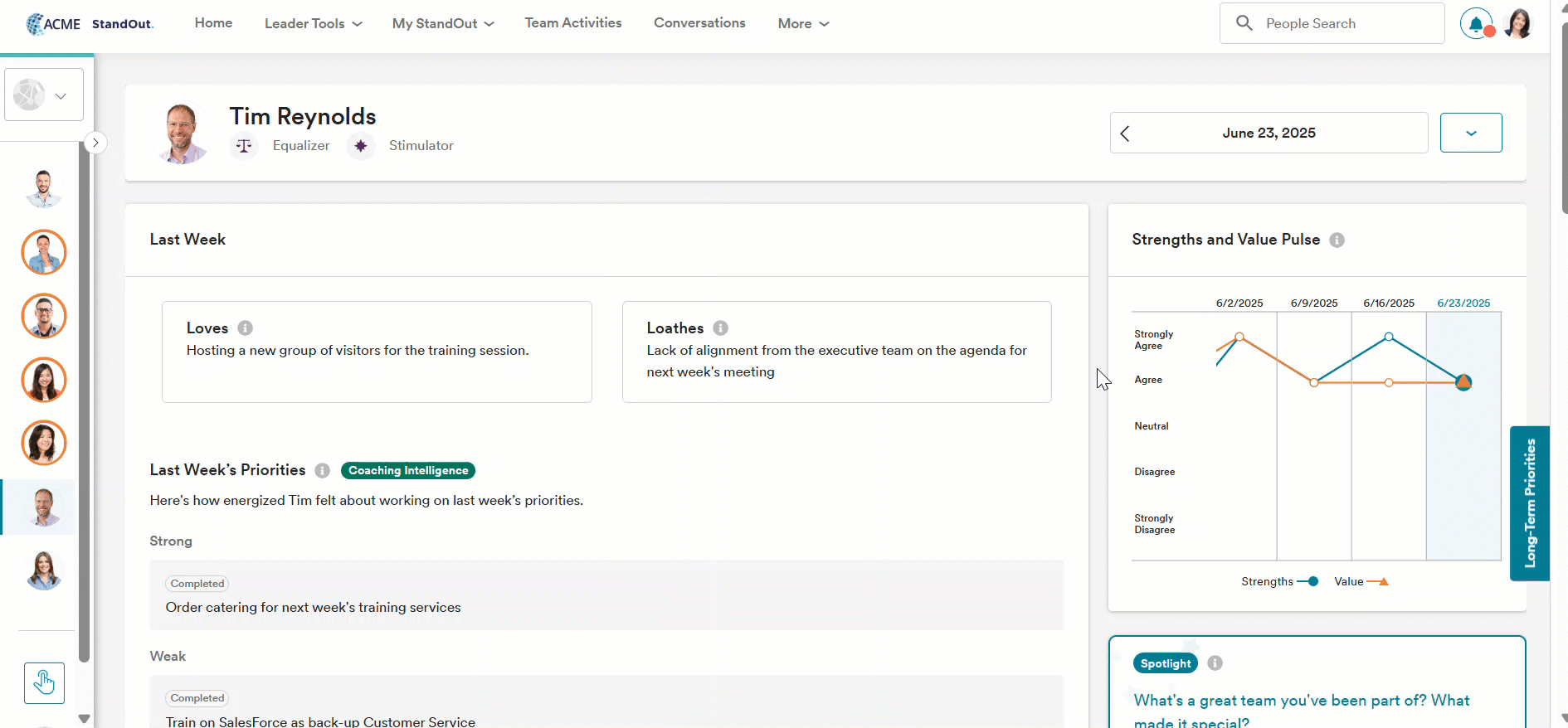Expand the team sidebar arrow button
Image resolution: width=1568 pixels, height=728 pixels.
click(95, 143)
